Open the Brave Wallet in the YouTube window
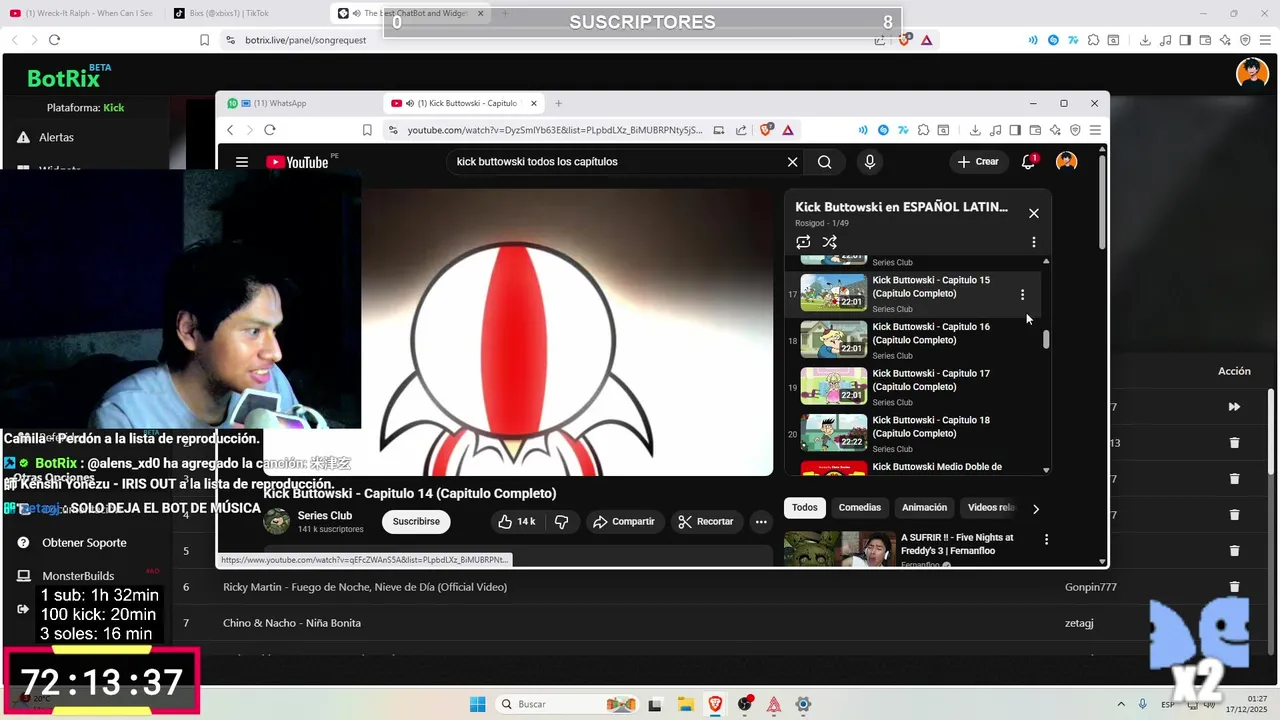1280x720 pixels. [1035, 130]
